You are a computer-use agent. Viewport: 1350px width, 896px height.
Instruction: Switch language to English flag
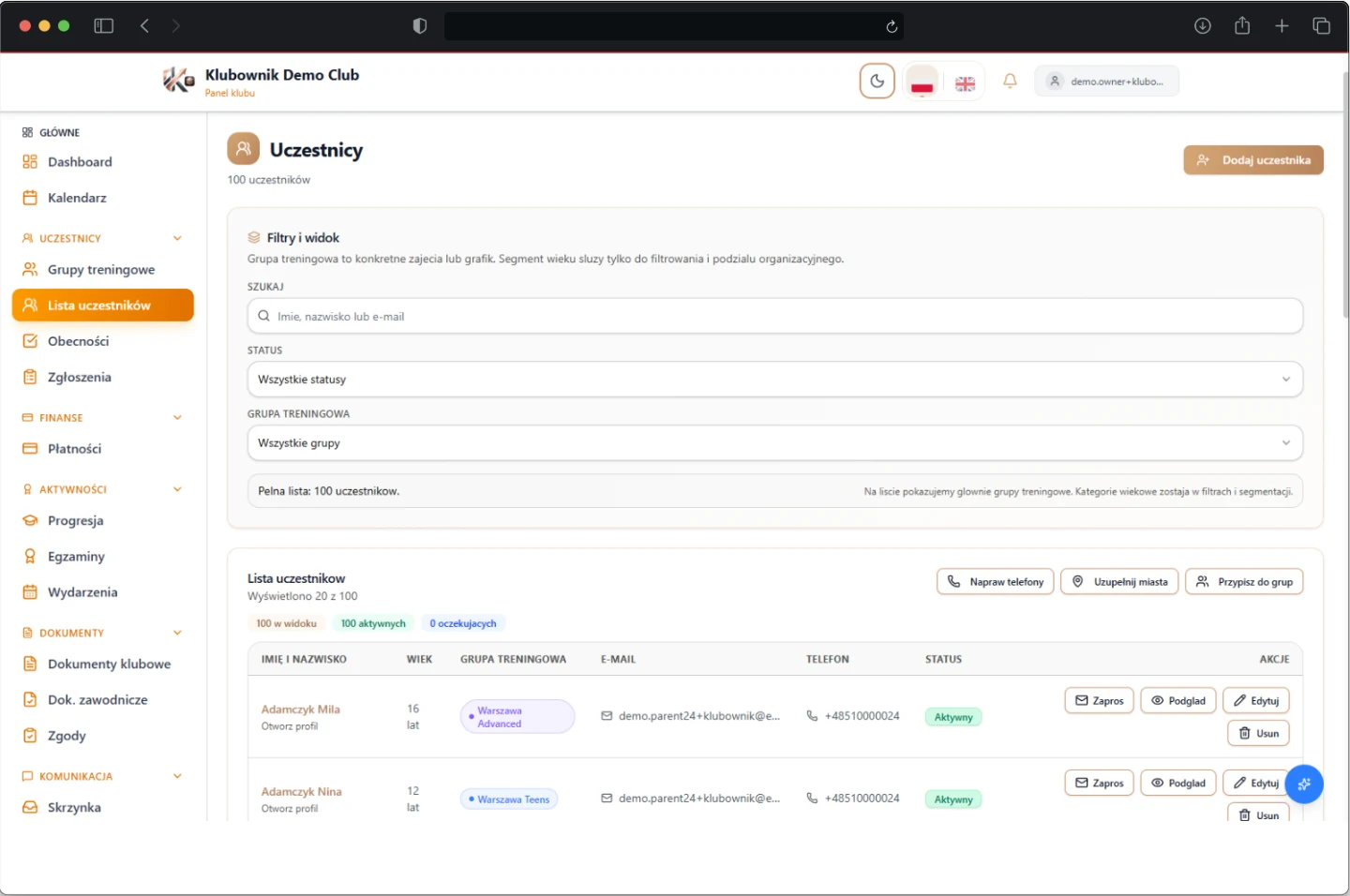[x=965, y=83]
